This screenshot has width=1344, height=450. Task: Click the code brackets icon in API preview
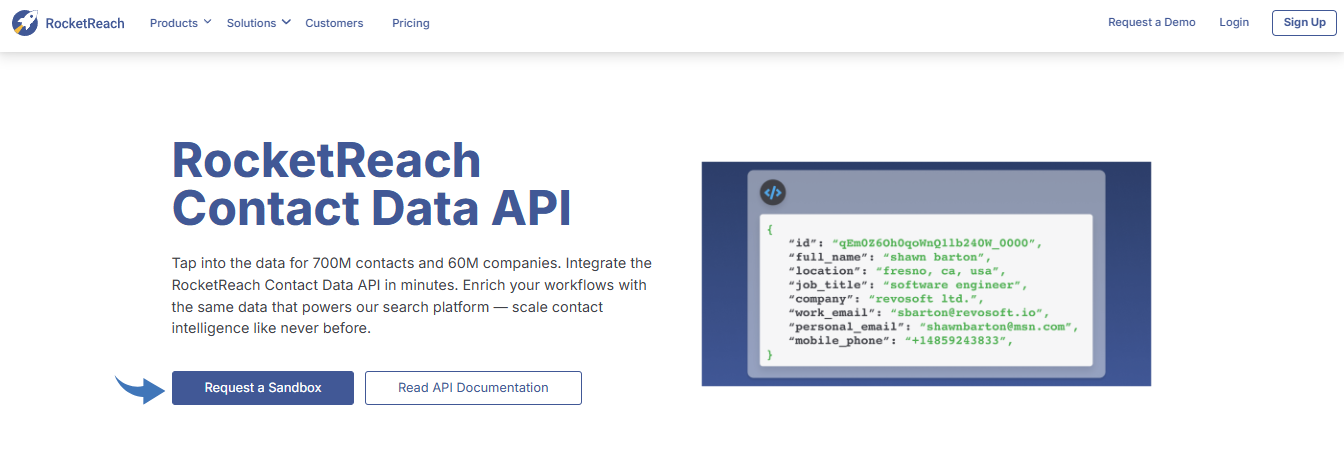pyautogui.click(x=773, y=193)
